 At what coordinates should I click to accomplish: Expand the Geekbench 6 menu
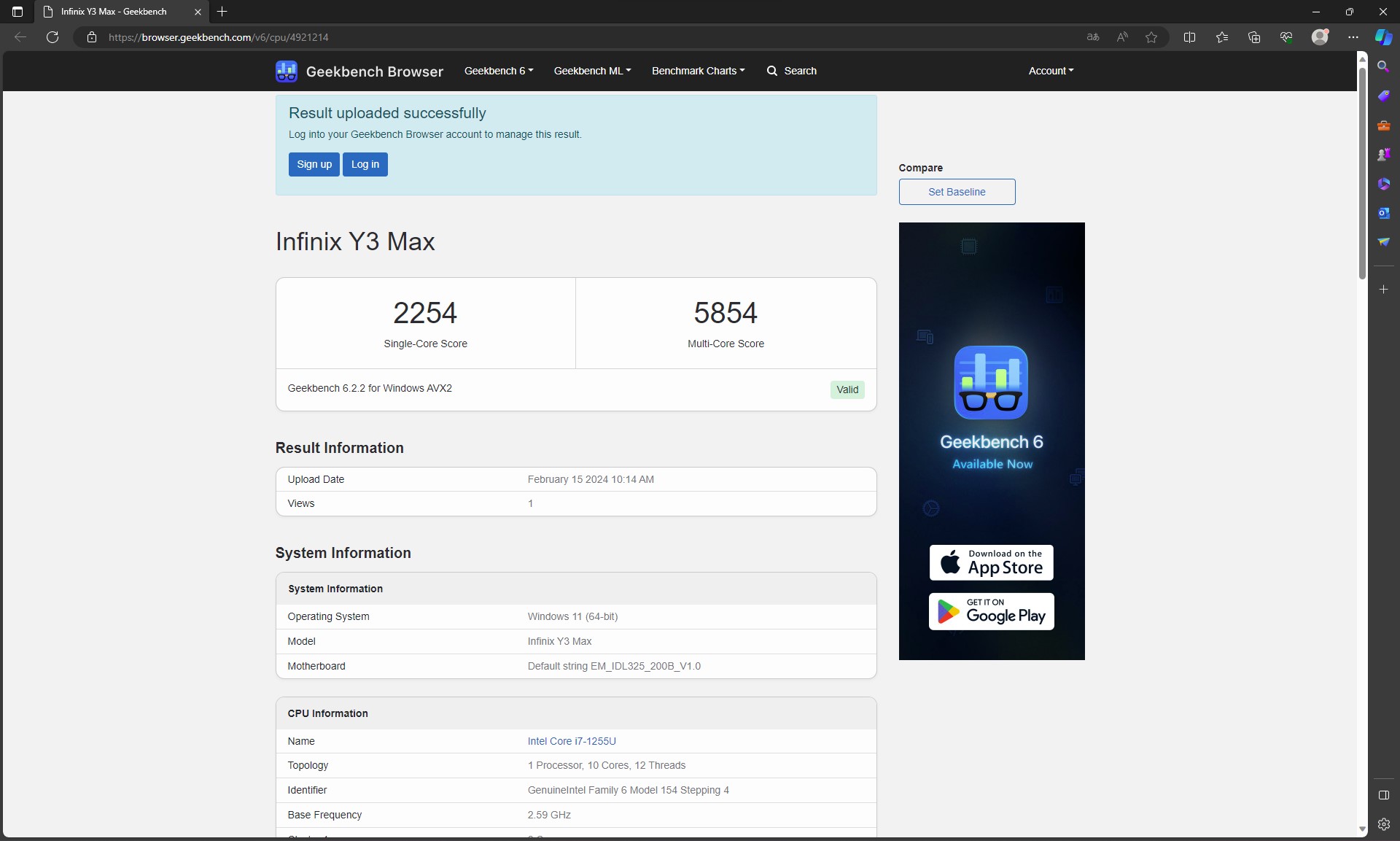point(499,71)
